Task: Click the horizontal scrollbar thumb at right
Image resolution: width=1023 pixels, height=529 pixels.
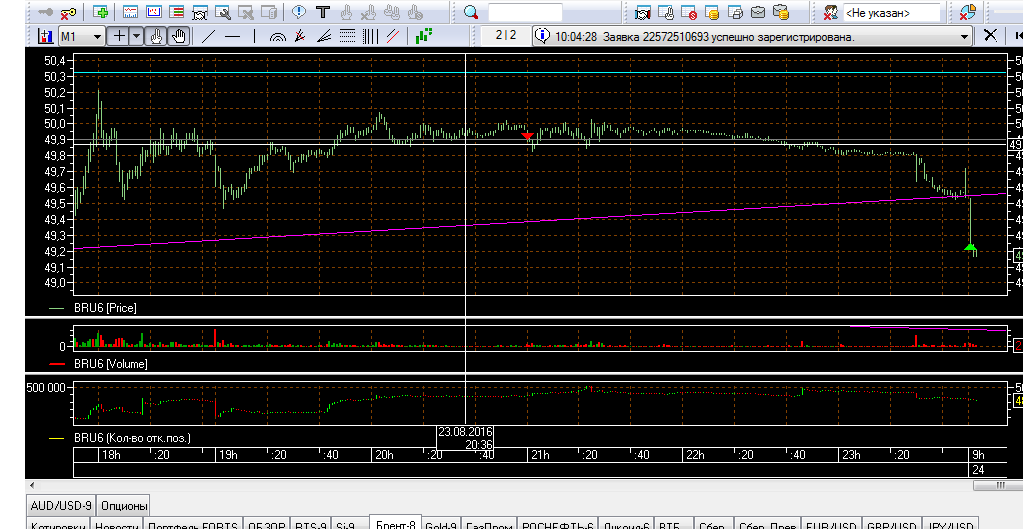Action: click(998, 485)
